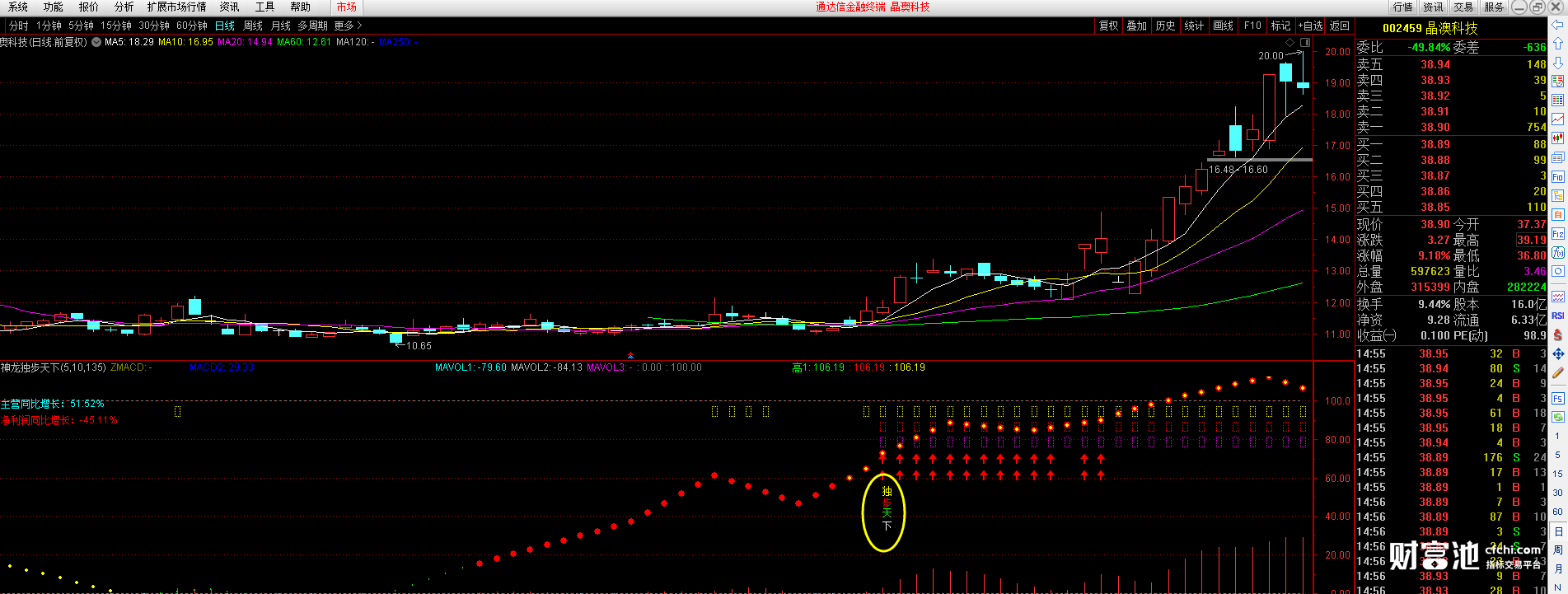Click the stock title 002459 晶澳科技
The image size is (1568, 594).
(1430, 28)
